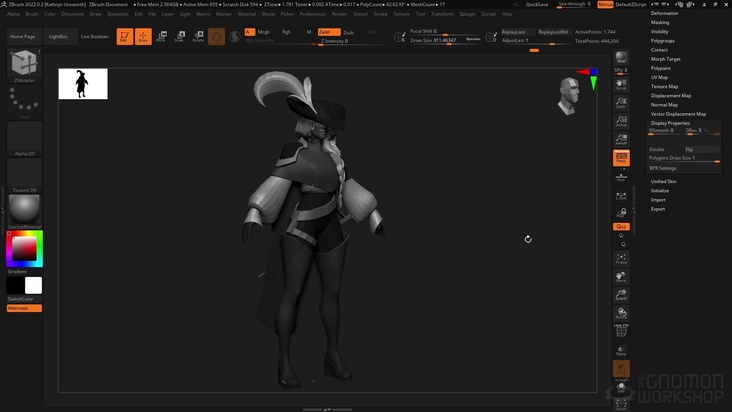Toggle the Rgb channel
The image size is (732, 412).
pyautogui.click(x=286, y=32)
